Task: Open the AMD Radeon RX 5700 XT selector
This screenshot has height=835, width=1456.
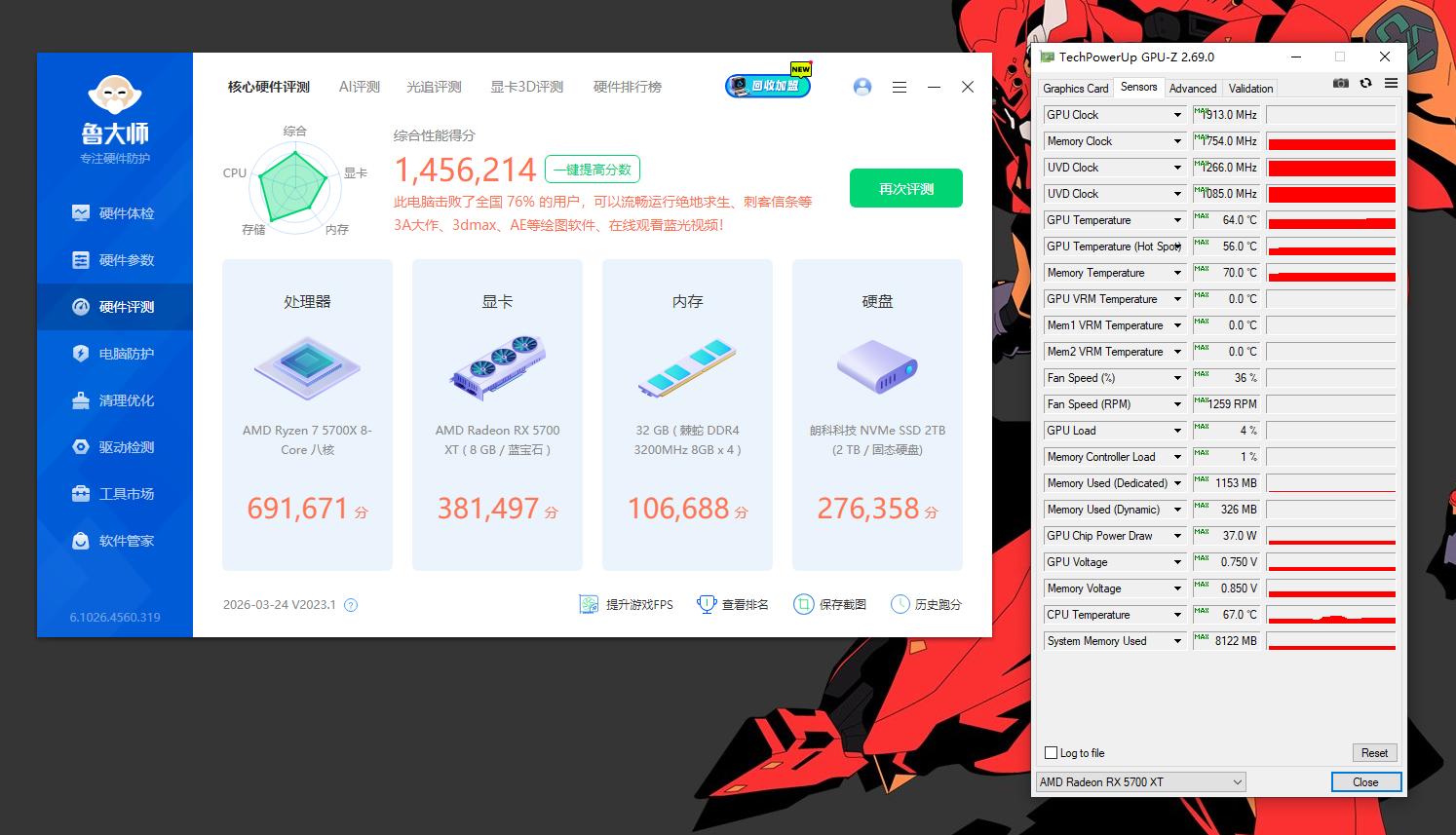Action: [x=1140, y=781]
